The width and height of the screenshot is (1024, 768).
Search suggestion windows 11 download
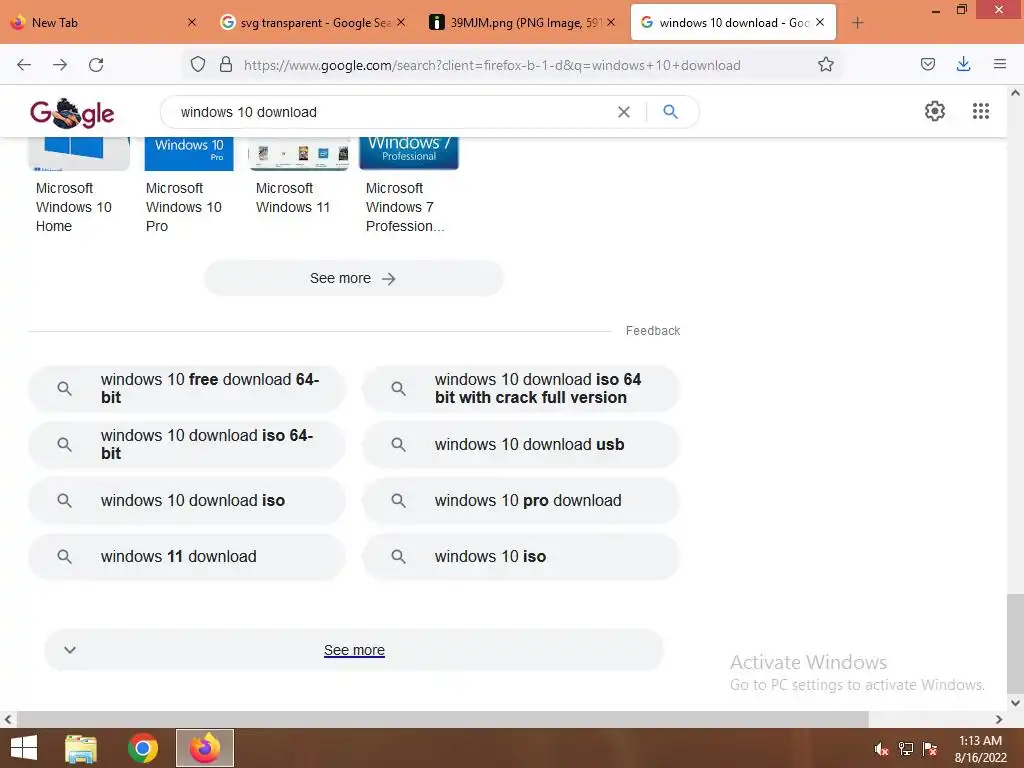(187, 557)
